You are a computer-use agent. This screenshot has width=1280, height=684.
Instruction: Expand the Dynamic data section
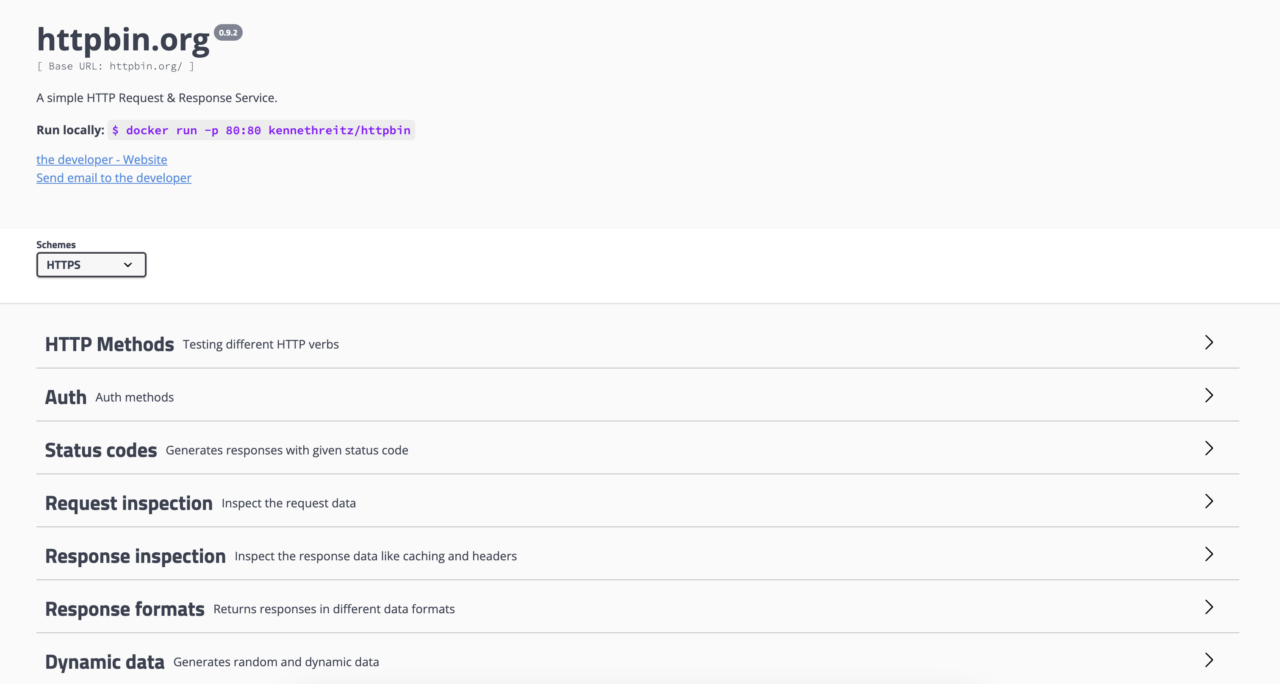click(105, 662)
